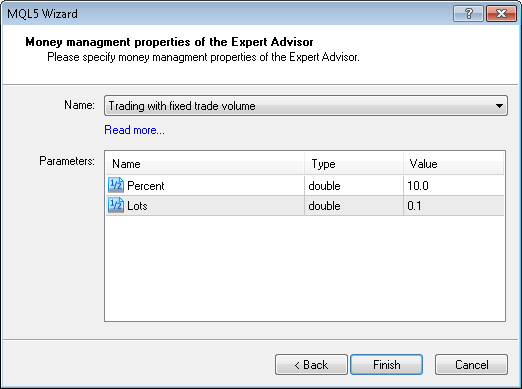Image resolution: width=522 pixels, height=389 pixels.
Task: Click the empty area of the parameters list
Action: click(305, 268)
